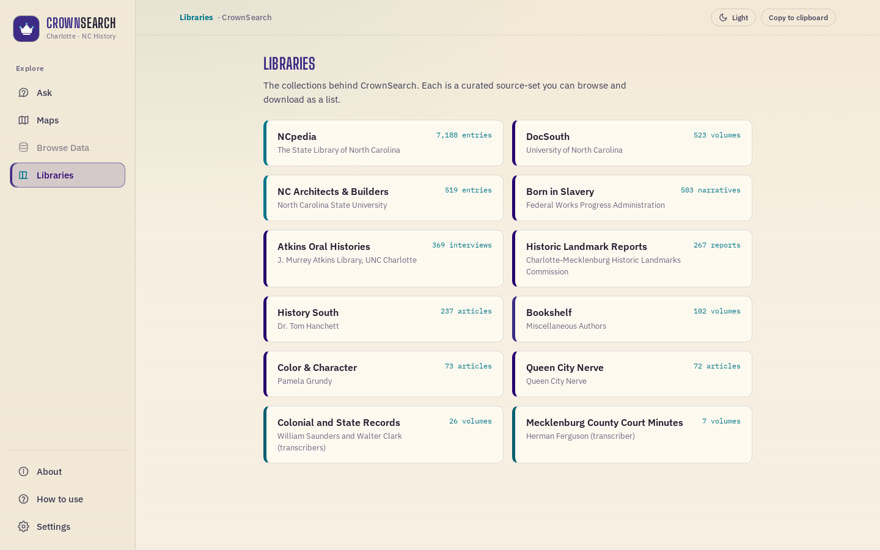Click Copy to clipboard button
Screen dimensions: 880x550
[798, 17]
